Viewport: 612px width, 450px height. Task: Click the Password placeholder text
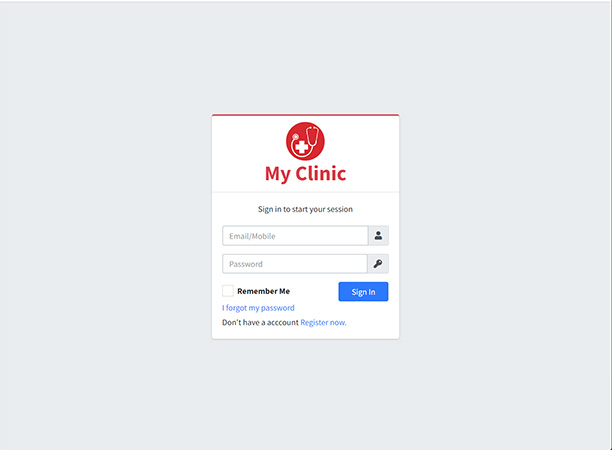pyautogui.click(x=246, y=264)
